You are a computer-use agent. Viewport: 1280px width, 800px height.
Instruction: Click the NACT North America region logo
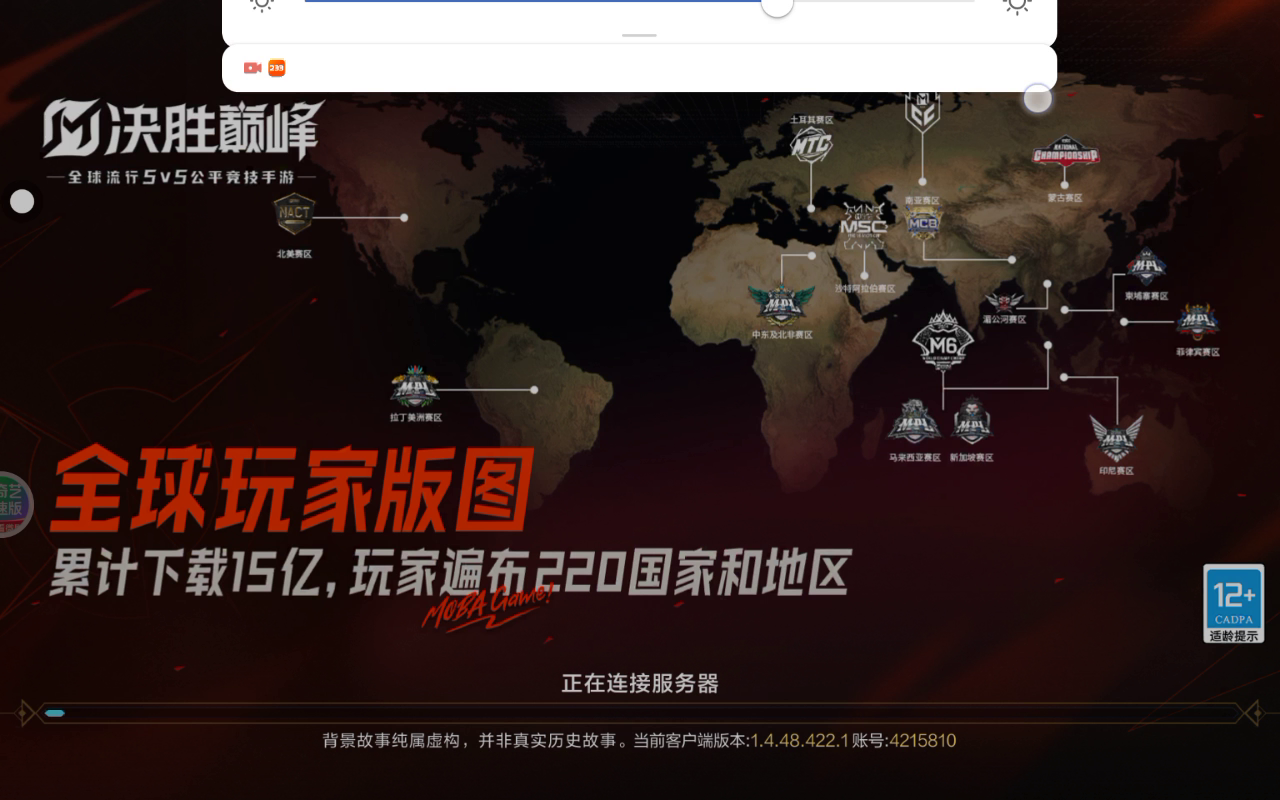click(294, 214)
